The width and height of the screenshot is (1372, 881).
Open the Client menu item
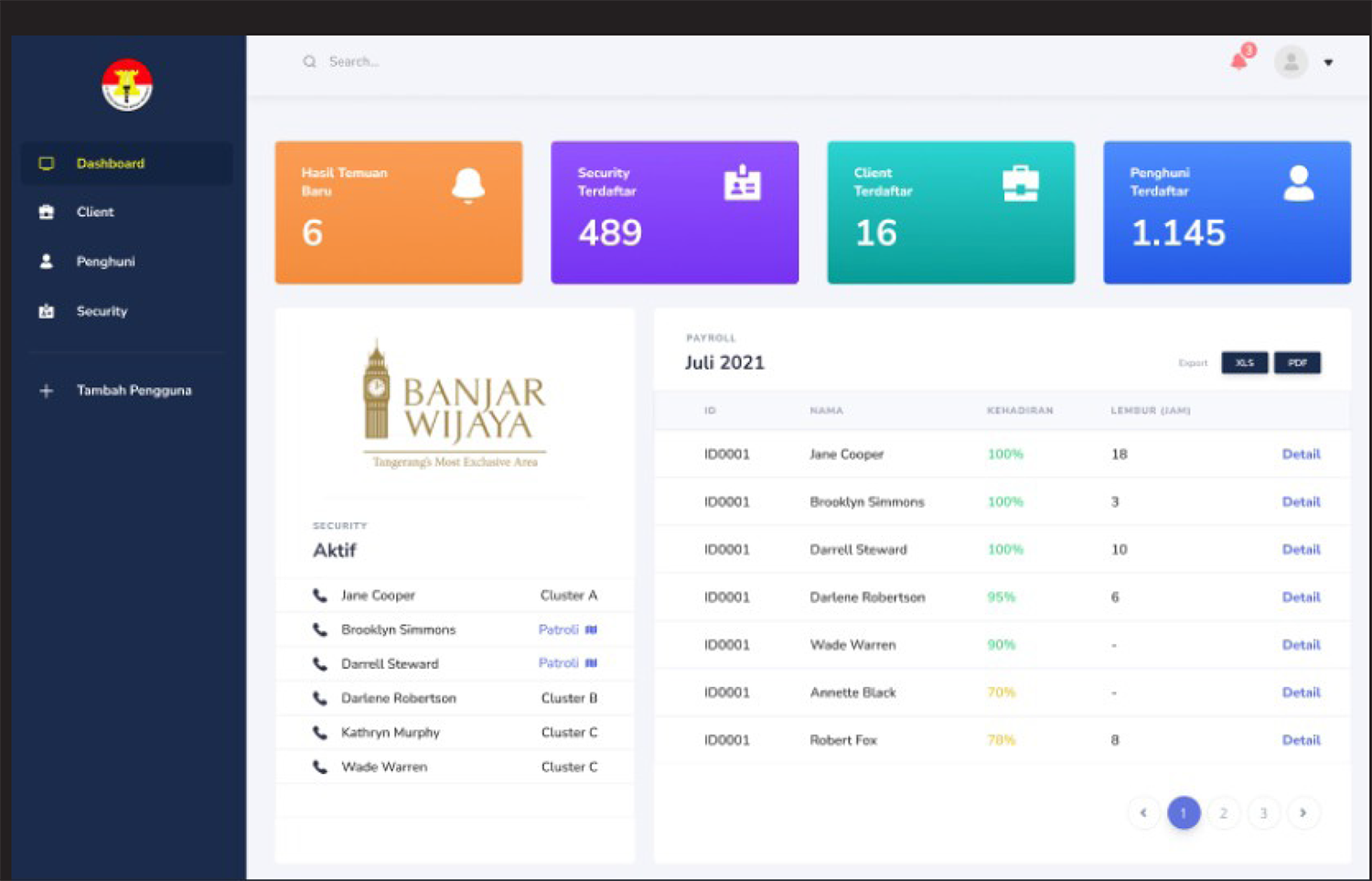(x=95, y=212)
